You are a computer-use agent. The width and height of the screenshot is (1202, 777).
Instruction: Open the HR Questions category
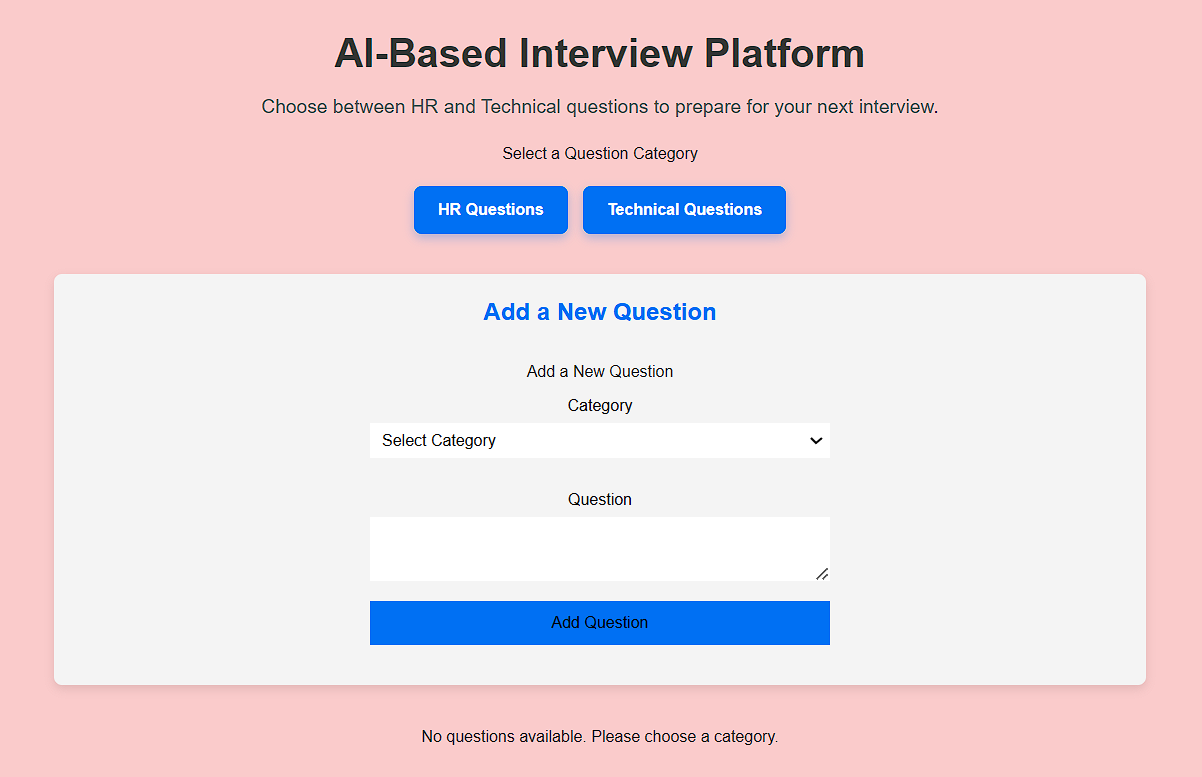coord(491,210)
